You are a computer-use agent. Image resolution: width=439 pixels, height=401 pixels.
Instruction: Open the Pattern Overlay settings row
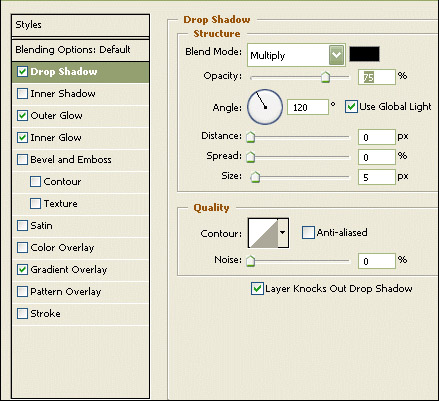pyautogui.click(x=80, y=292)
